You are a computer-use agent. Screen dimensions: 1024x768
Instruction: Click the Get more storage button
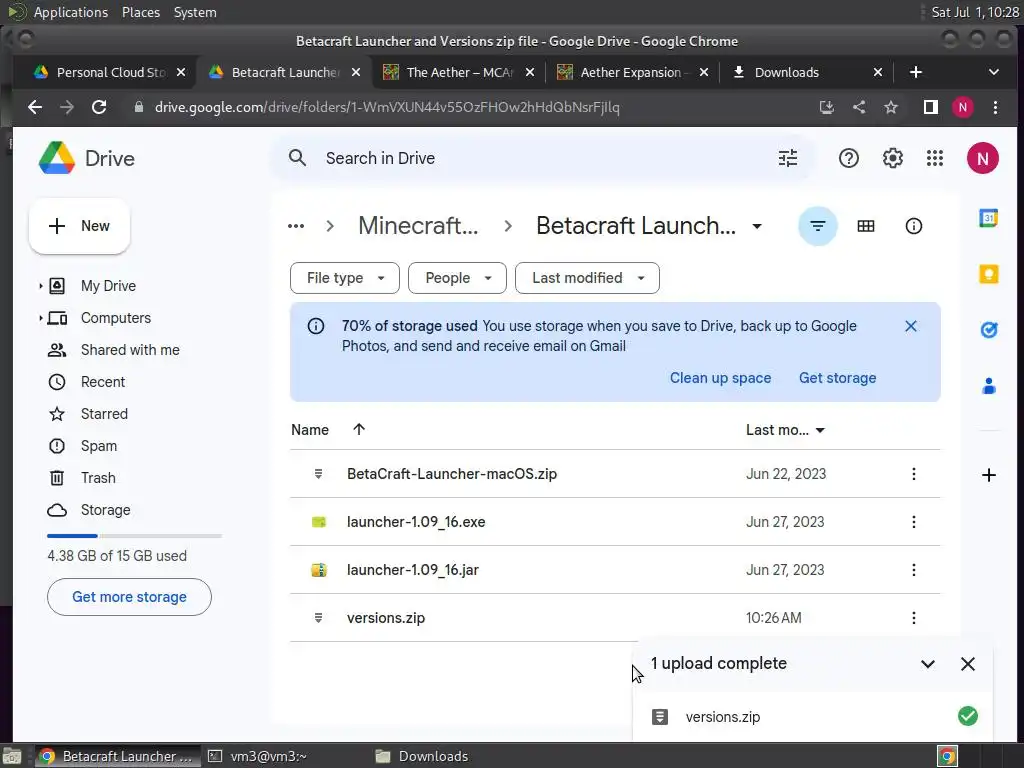(129, 597)
